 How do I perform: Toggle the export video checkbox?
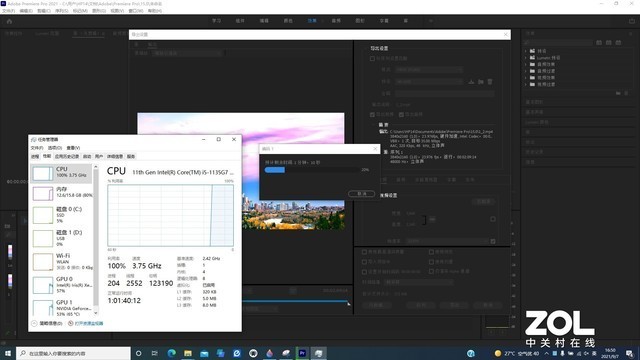click(x=372, y=115)
